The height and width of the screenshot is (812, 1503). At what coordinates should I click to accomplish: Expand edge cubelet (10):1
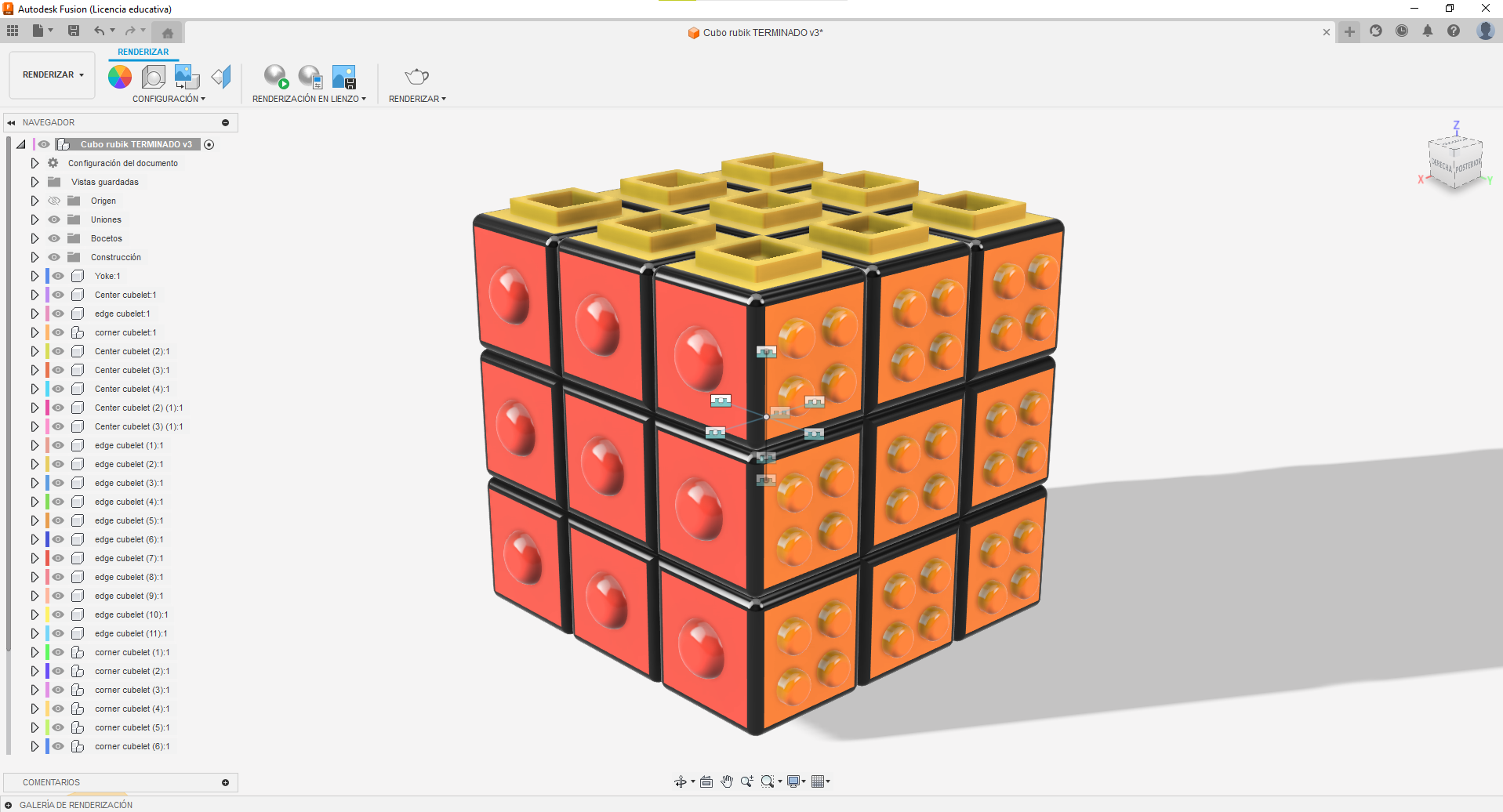[x=34, y=614]
